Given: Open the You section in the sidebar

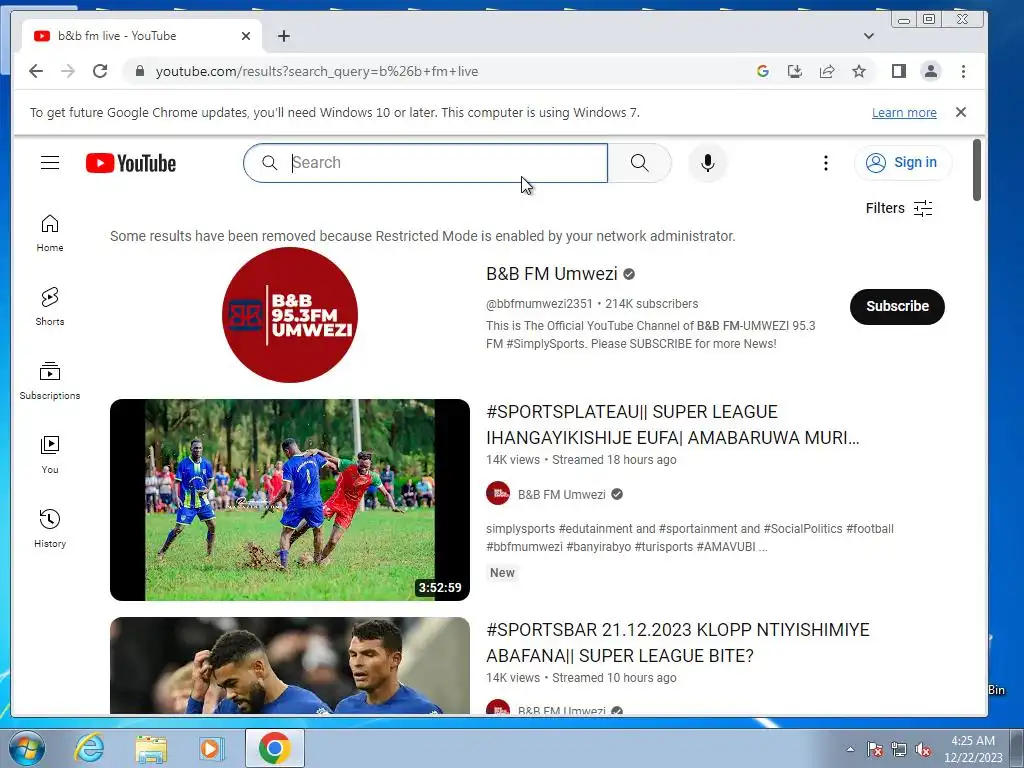Looking at the screenshot, I should pos(50,455).
